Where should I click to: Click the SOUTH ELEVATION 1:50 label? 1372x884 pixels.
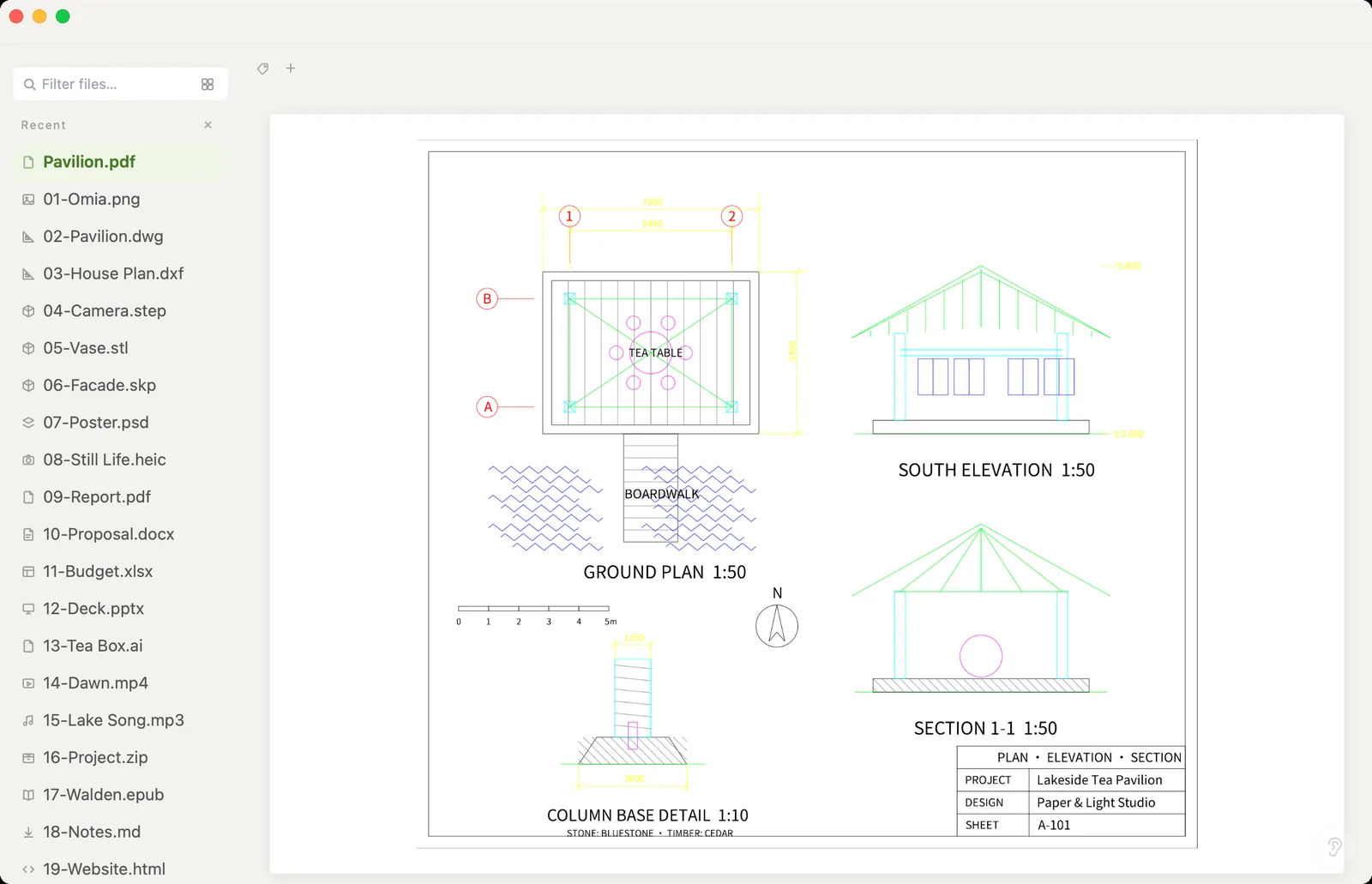tap(996, 470)
